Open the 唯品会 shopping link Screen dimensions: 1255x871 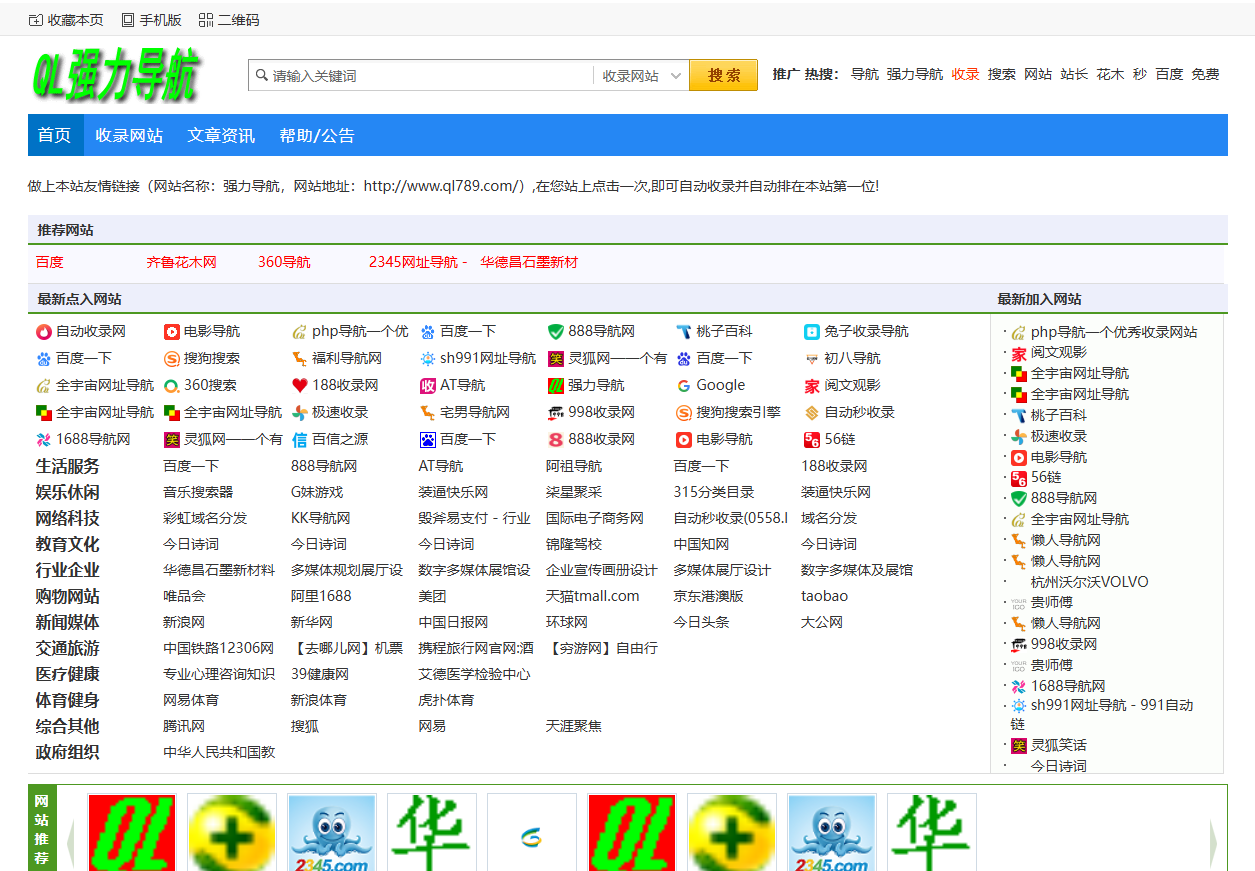pyautogui.click(x=184, y=597)
